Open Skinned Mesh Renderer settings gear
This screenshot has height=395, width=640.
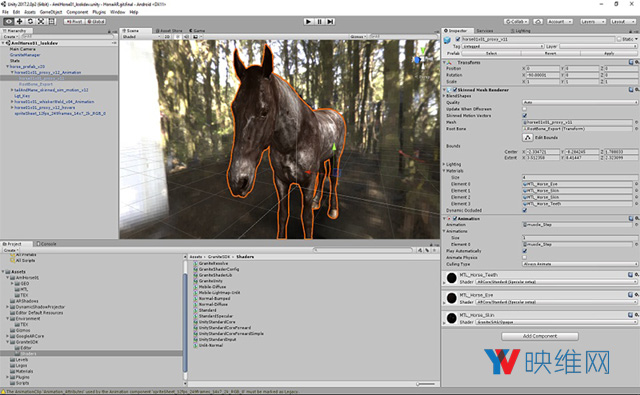[636, 89]
